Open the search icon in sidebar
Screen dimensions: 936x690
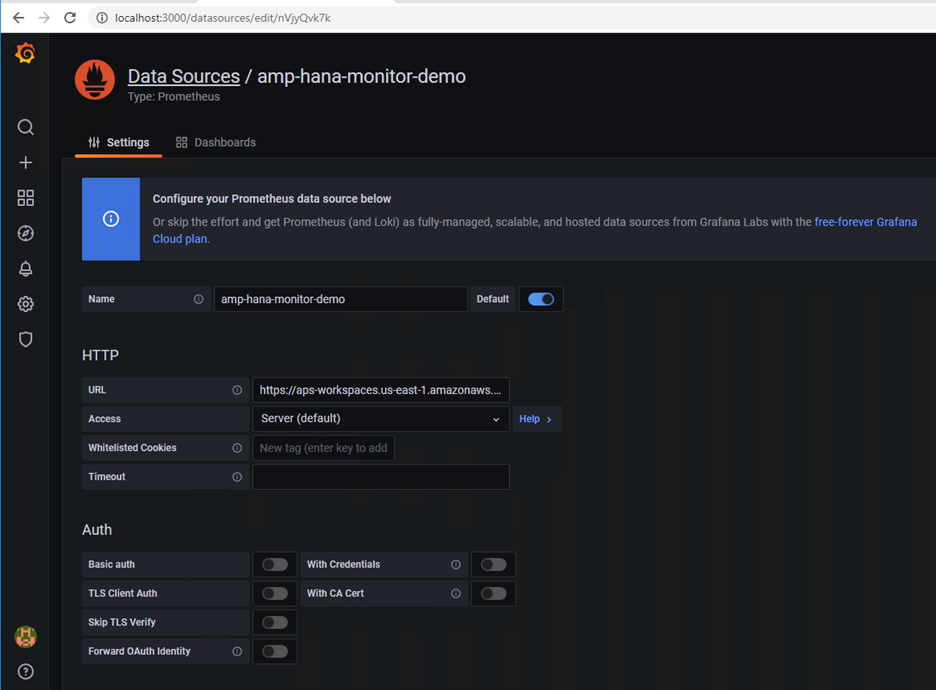[x=25, y=127]
